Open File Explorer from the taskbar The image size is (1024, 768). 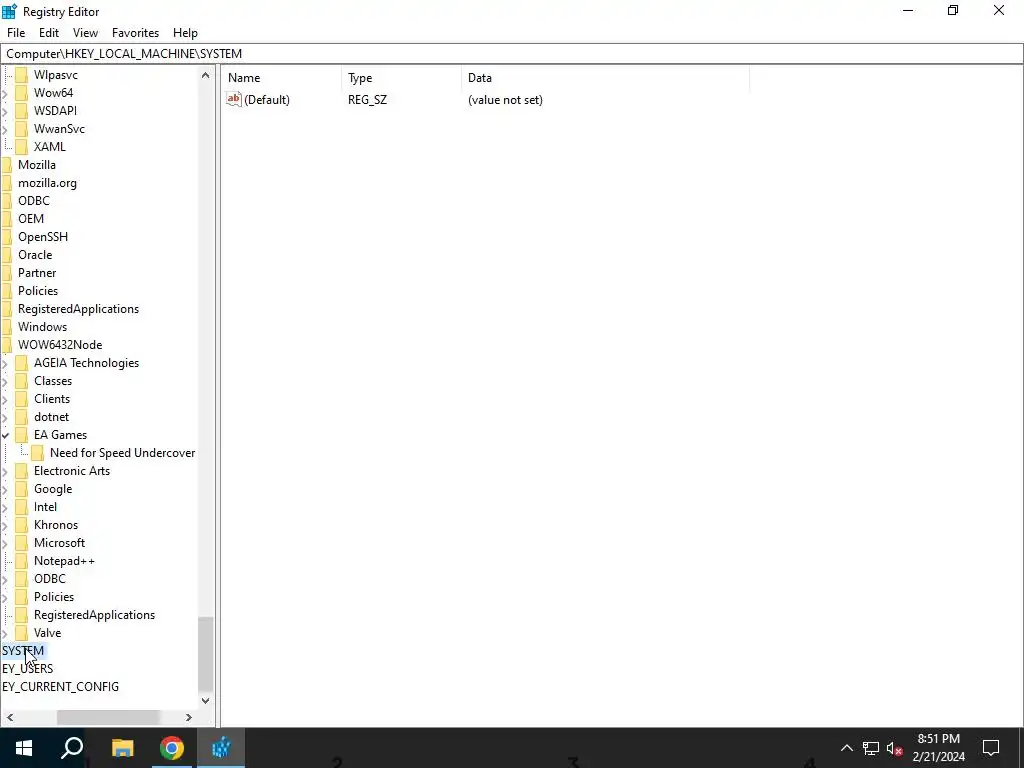[x=122, y=748]
